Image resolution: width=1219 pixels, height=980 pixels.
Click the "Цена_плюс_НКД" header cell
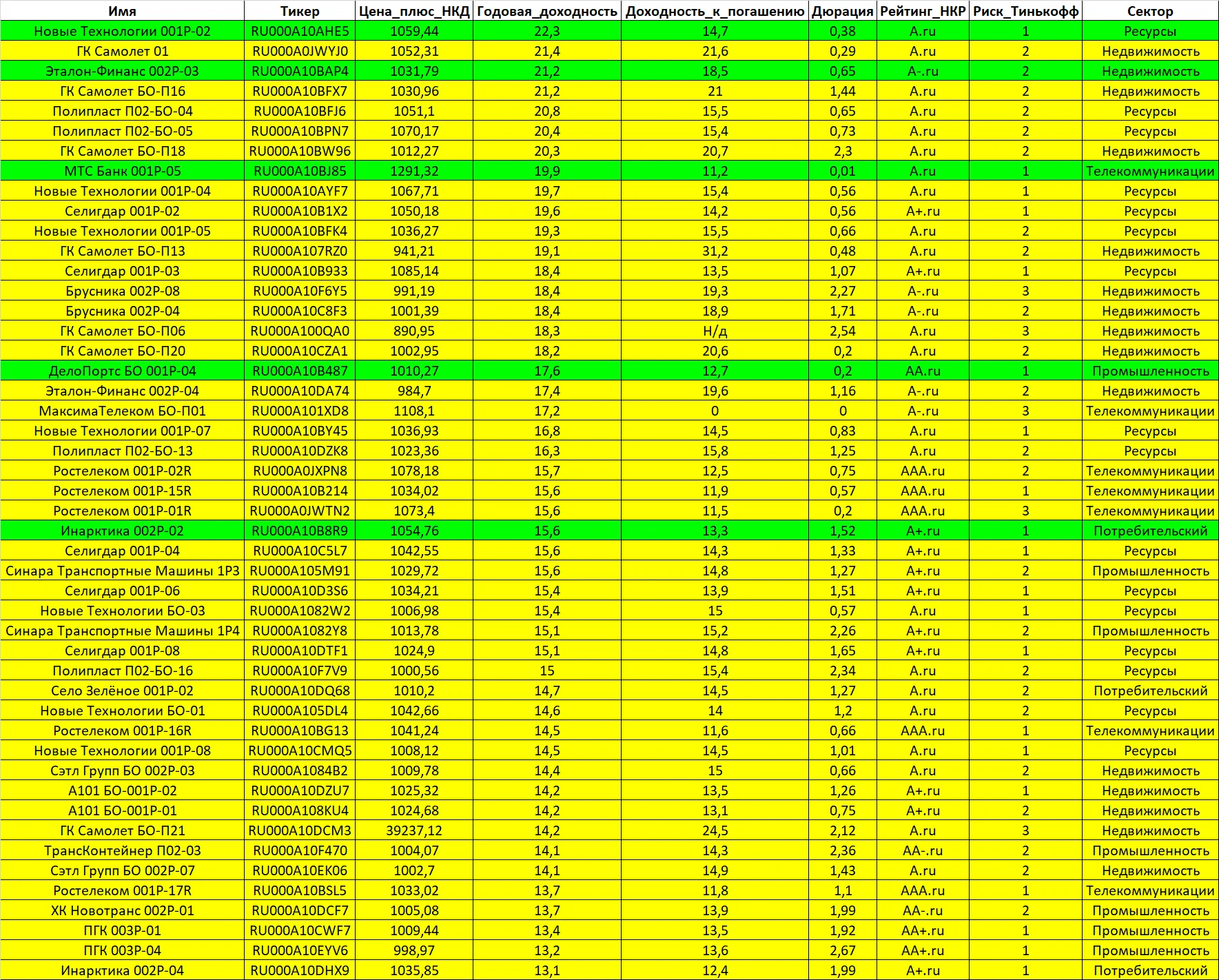pyautogui.click(x=414, y=11)
